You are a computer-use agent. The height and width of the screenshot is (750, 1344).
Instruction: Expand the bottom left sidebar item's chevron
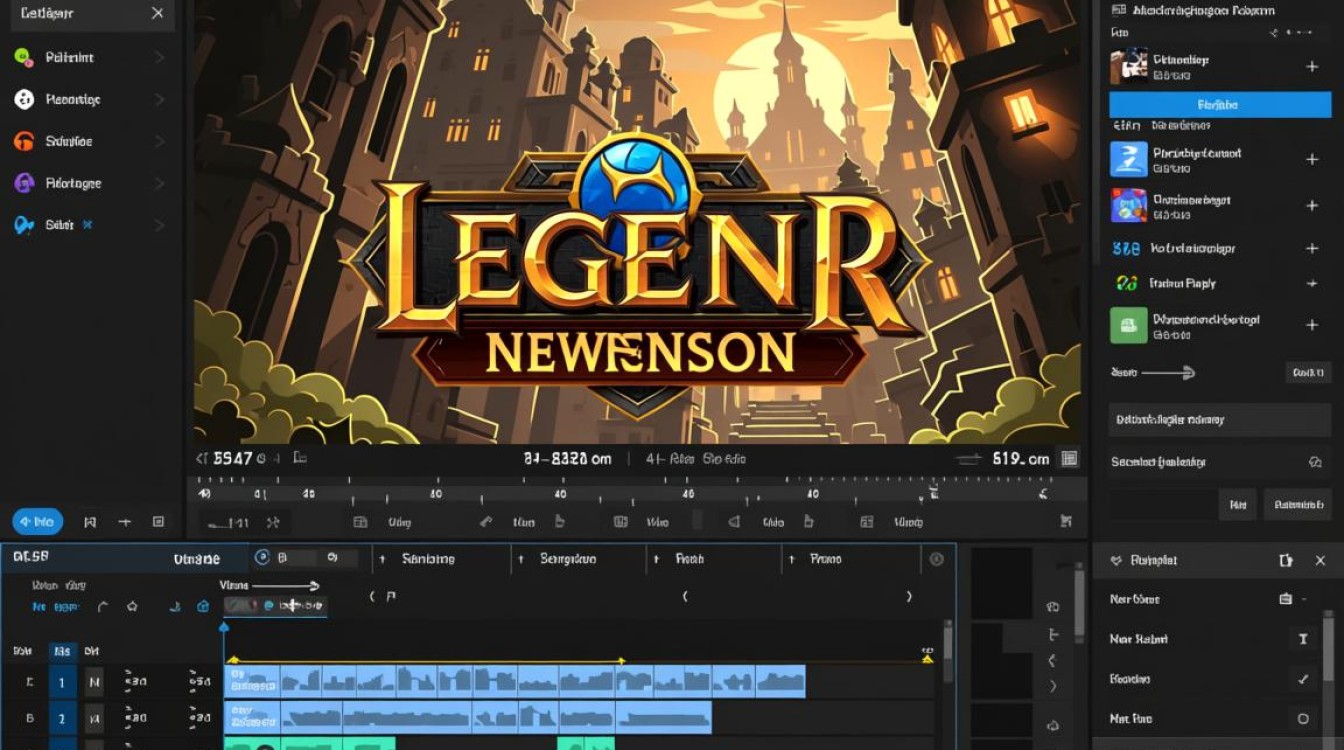click(x=159, y=225)
